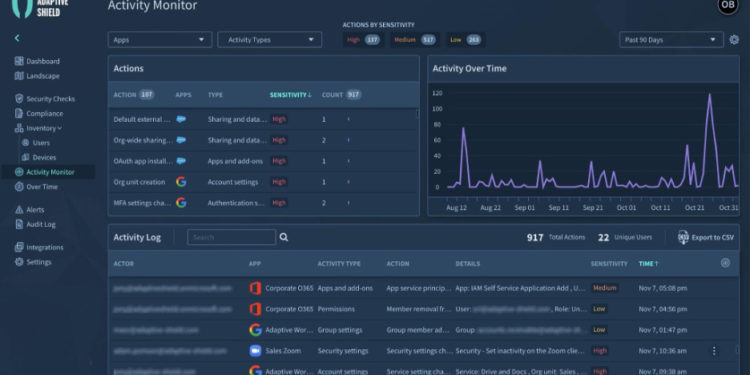Image resolution: width=750 pixels, height=375 pixels.
Task: Click the Alerts warning triangle icon
Action: (x=19, y=210)
